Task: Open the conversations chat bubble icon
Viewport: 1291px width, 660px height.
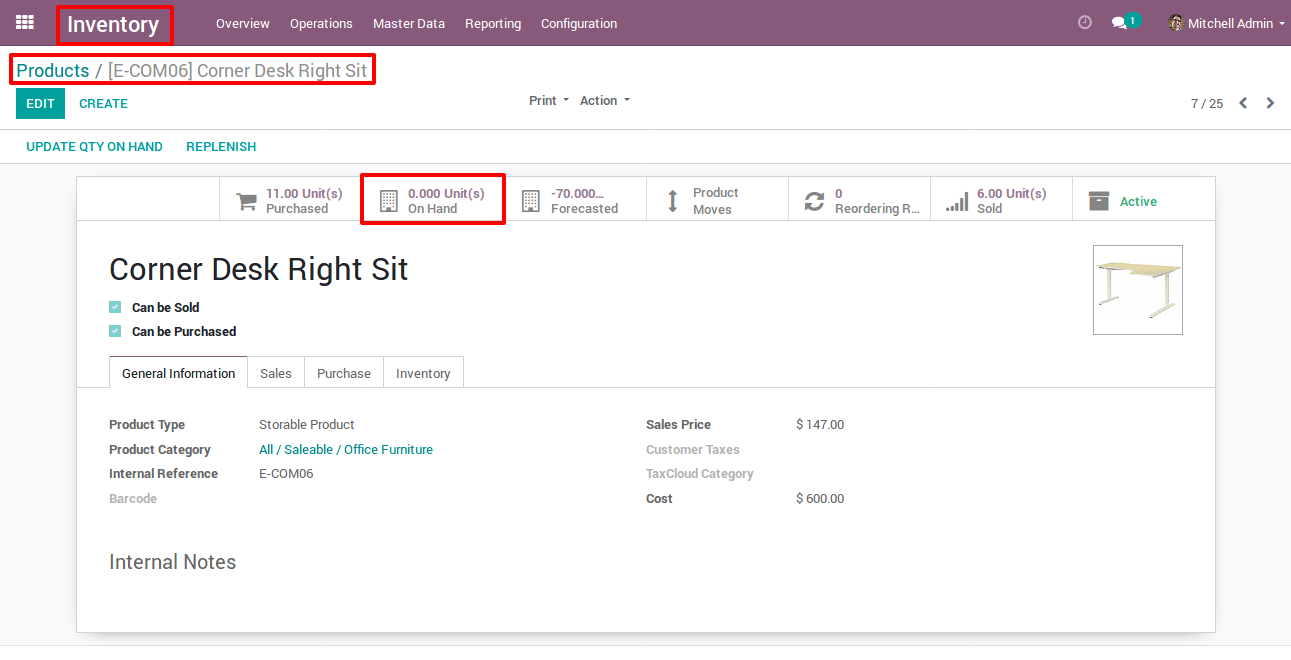Action: pos(1119,23)
